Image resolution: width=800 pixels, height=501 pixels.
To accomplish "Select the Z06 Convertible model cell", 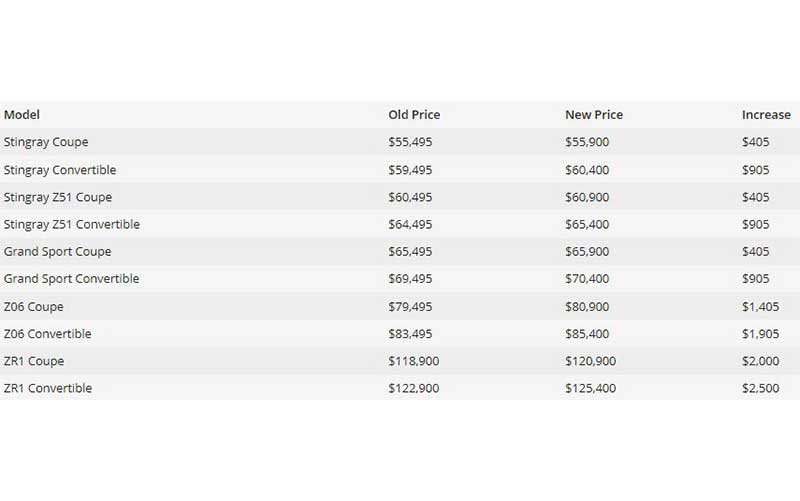I will click(48, 333).
